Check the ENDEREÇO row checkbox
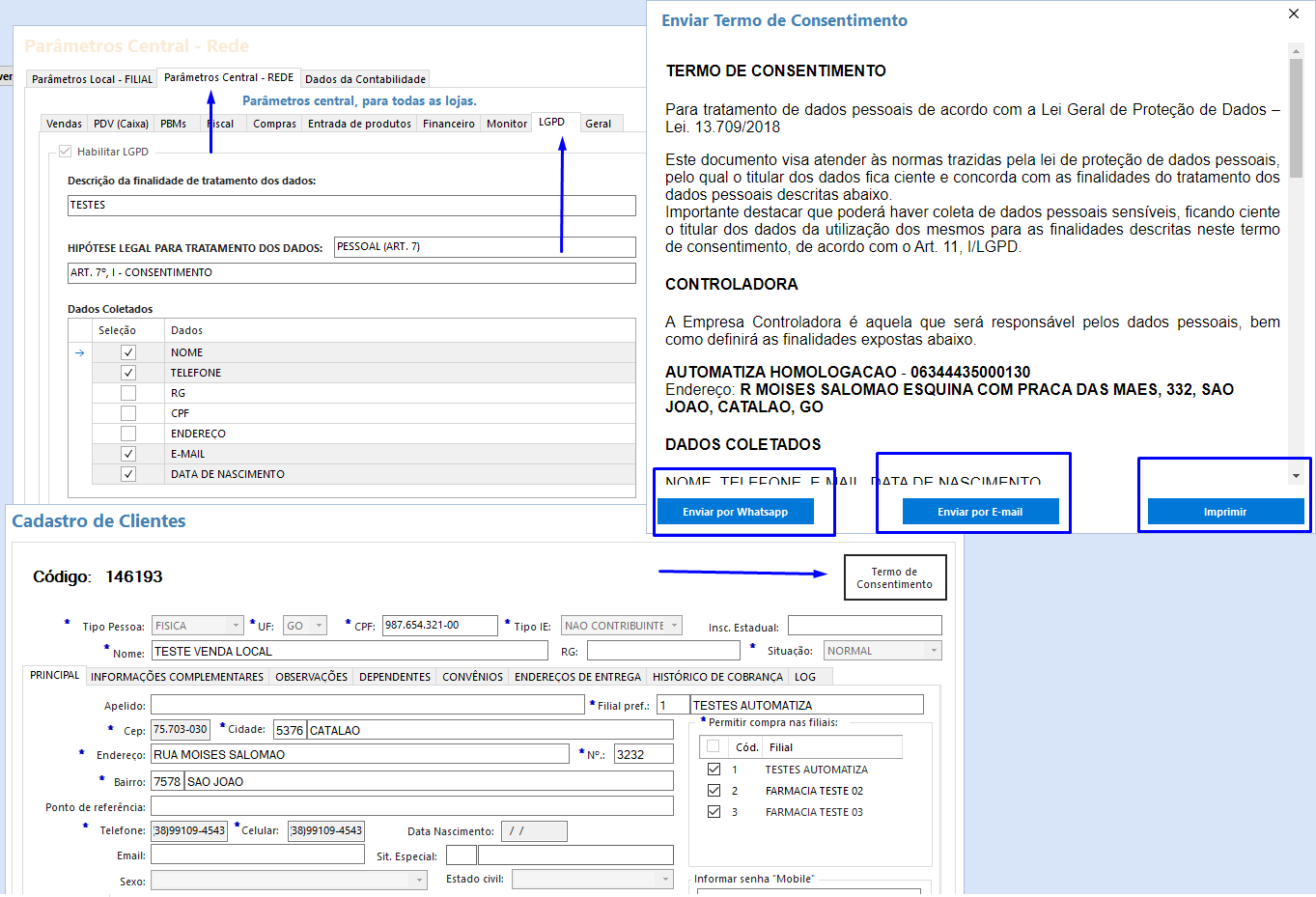 click(128, 434)
